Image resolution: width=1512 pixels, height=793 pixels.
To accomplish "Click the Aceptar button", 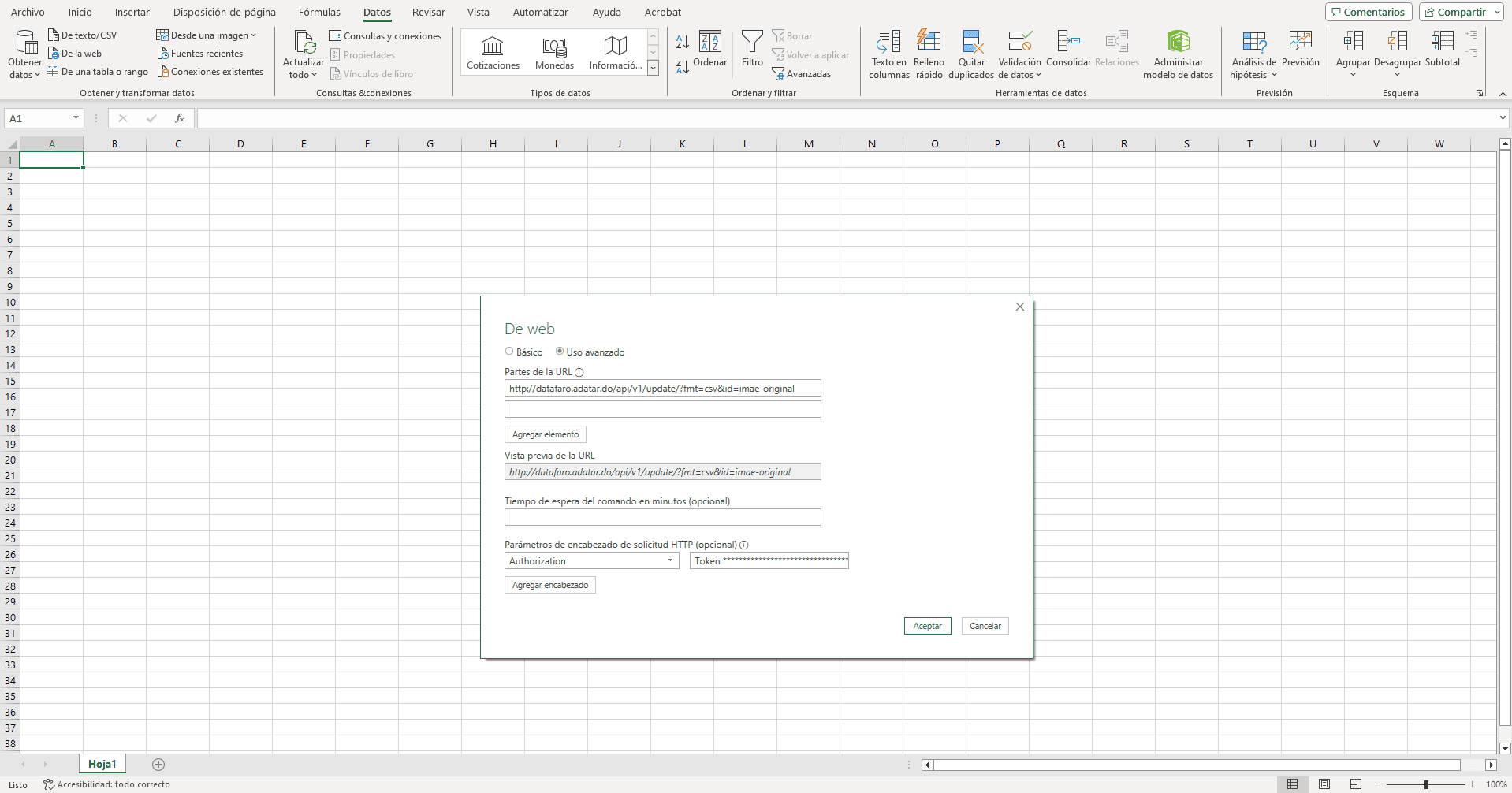I will (x=928, y=626).
